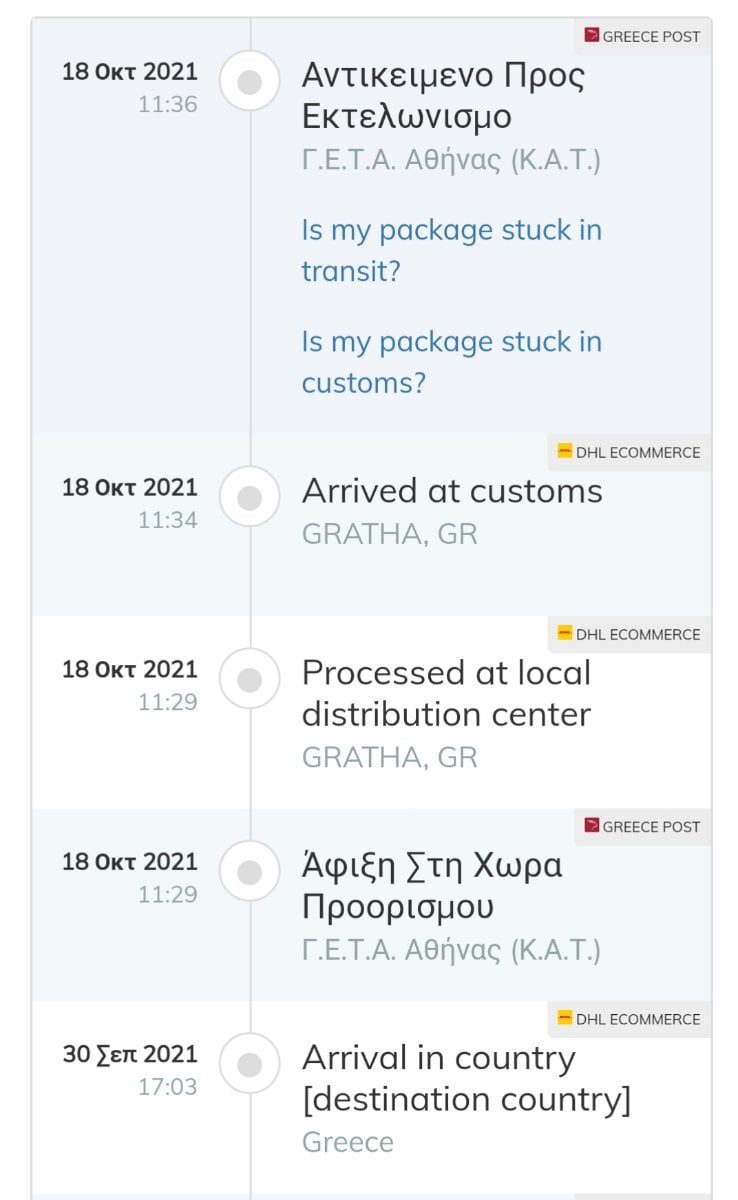Click the GRATHA, GR location under Arrived at customs
738x1200 pixels.
pos(390,534)
